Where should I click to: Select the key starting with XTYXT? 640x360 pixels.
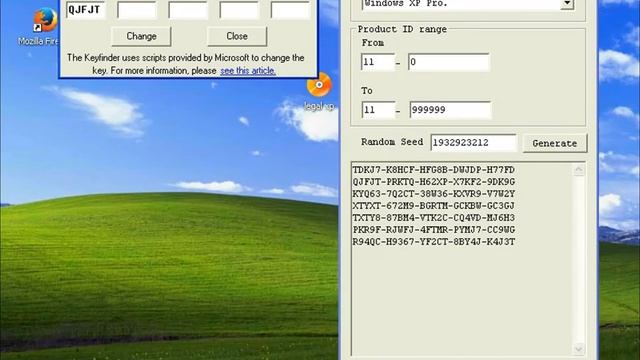433,206
